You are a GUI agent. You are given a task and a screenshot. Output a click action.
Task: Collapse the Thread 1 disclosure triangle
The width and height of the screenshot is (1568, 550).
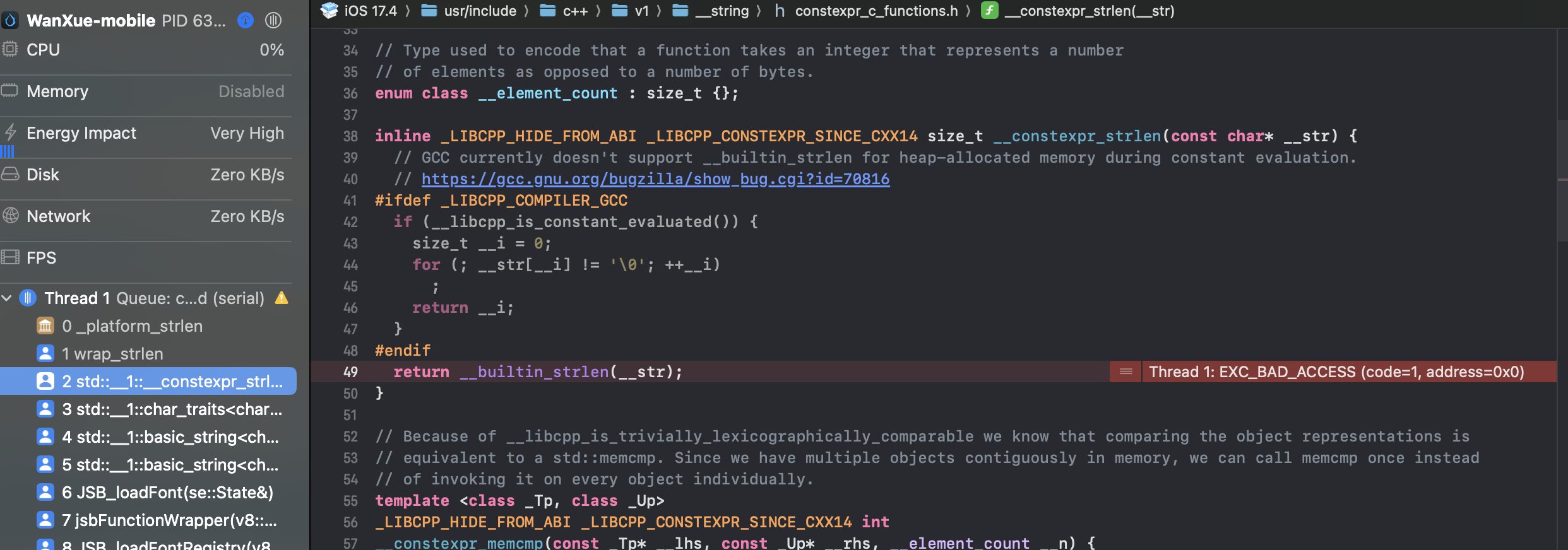[7, 298]
